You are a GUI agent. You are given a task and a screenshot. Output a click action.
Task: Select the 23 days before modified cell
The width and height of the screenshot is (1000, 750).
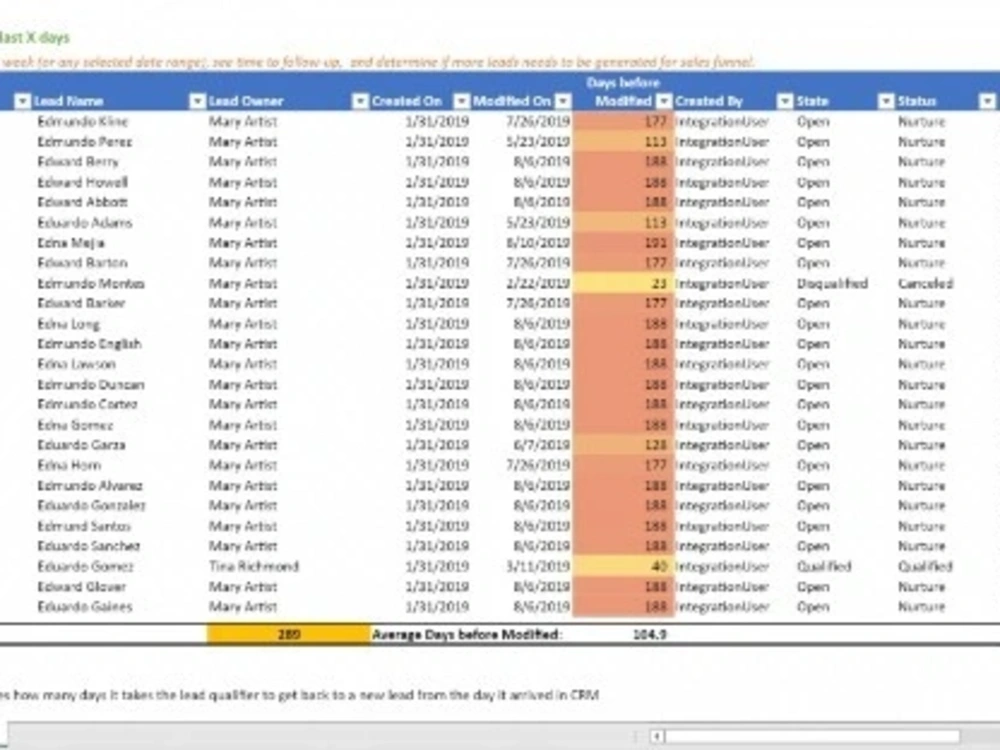coord(623,283)
